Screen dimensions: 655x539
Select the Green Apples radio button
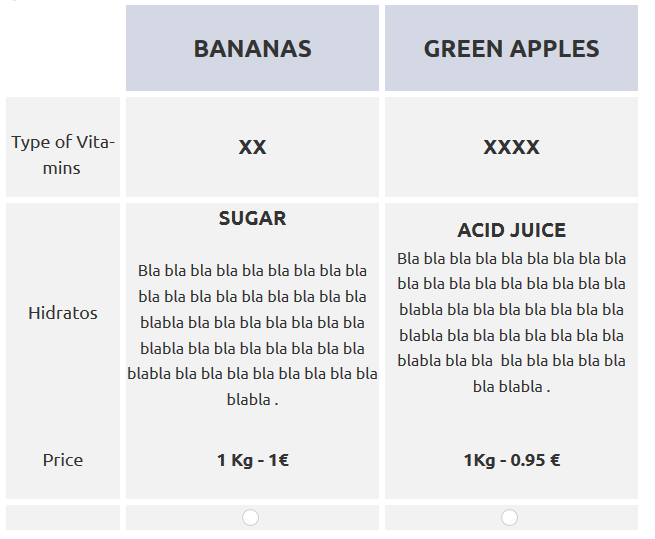(x=510, y=517)
